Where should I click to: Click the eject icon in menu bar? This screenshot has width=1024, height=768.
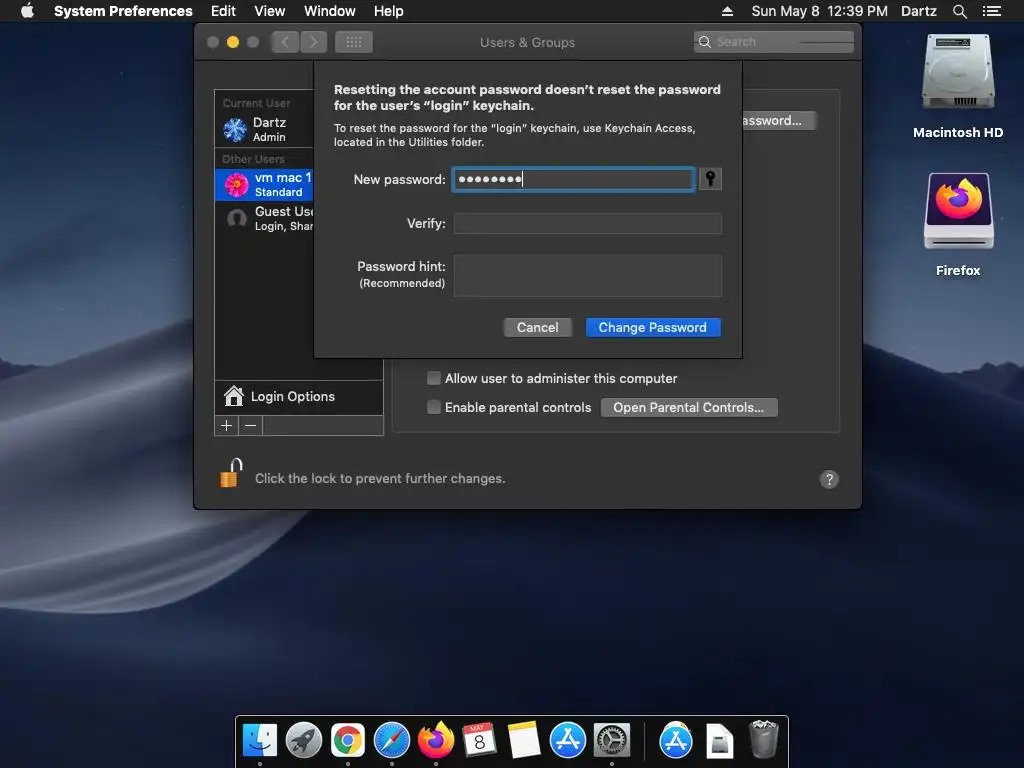click(x=727, y=11)
